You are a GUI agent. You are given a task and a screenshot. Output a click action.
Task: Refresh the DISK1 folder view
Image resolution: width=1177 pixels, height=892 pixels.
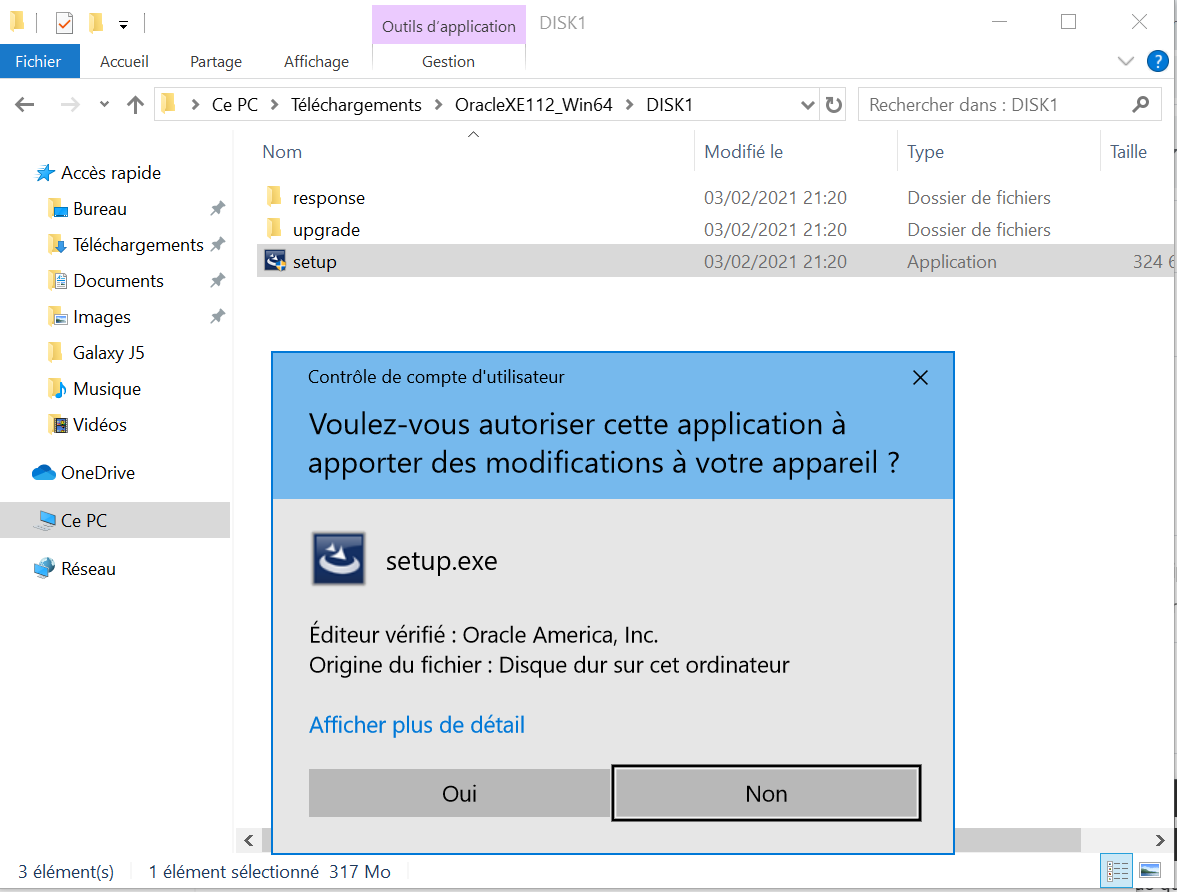(x=833, y=104)
